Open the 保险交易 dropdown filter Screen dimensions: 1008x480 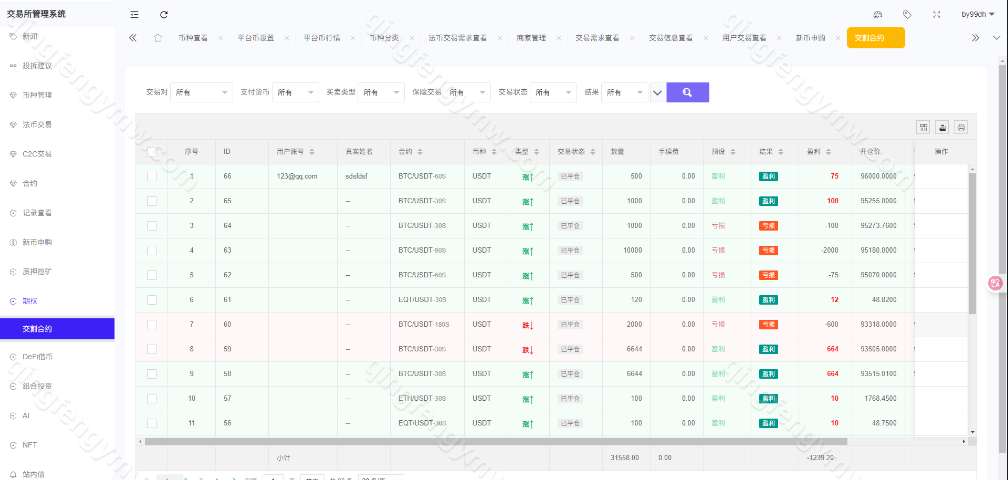coord(467,93)
